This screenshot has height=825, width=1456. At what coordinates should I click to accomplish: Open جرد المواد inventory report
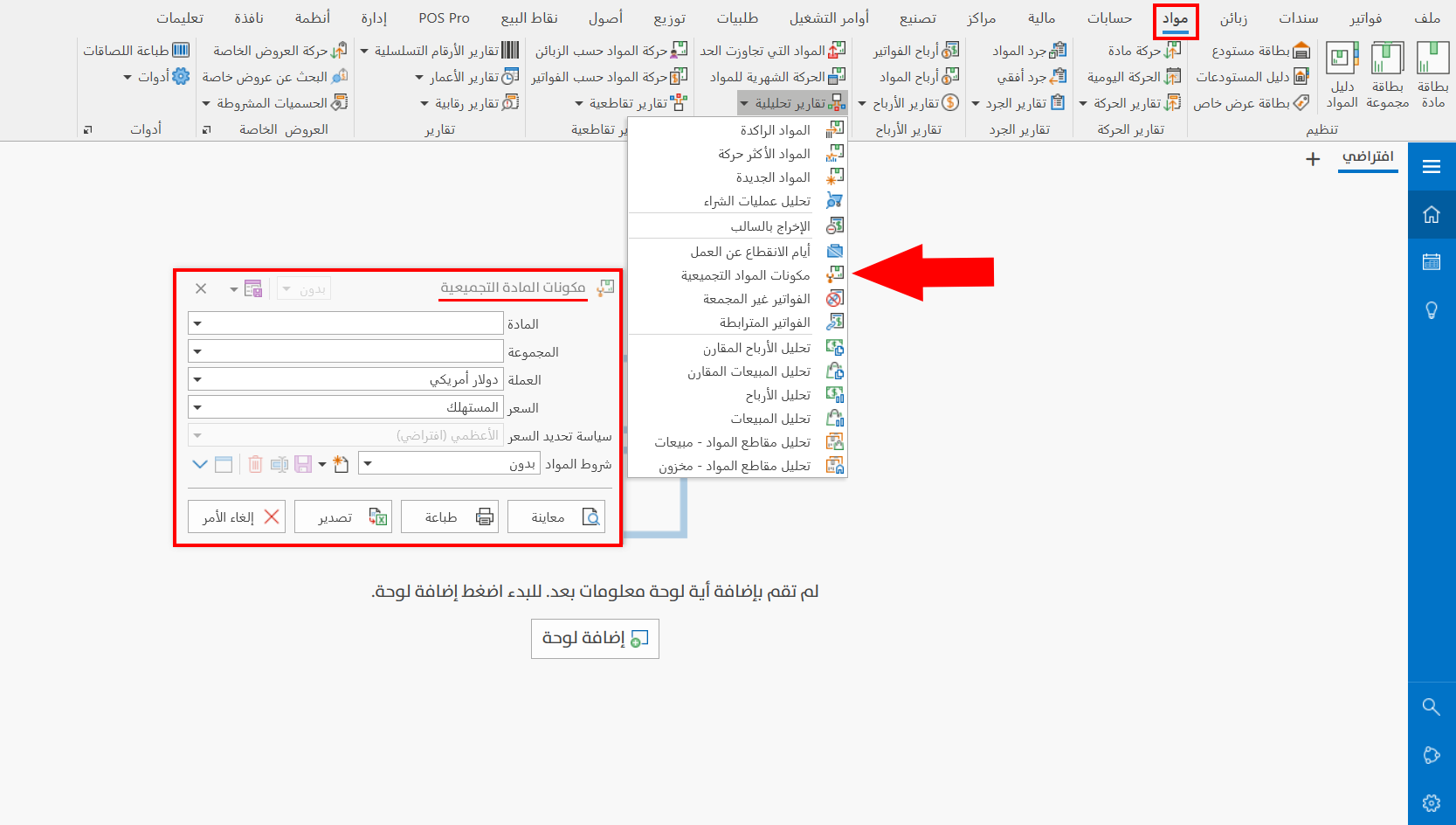pyautogui.click(x=1030, y=51)
